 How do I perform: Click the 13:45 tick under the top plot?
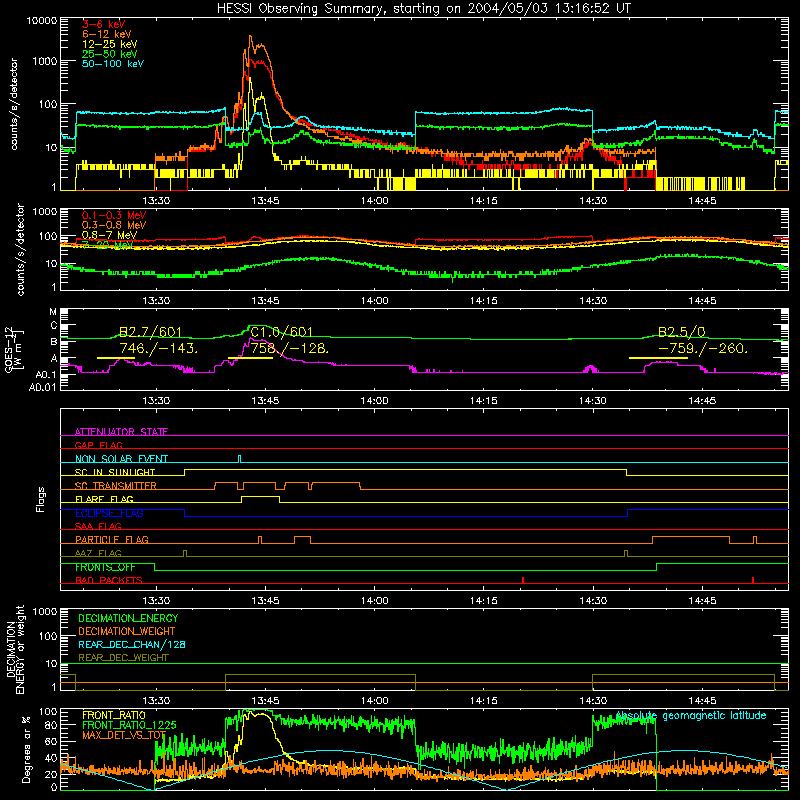(x=265, y=201)
